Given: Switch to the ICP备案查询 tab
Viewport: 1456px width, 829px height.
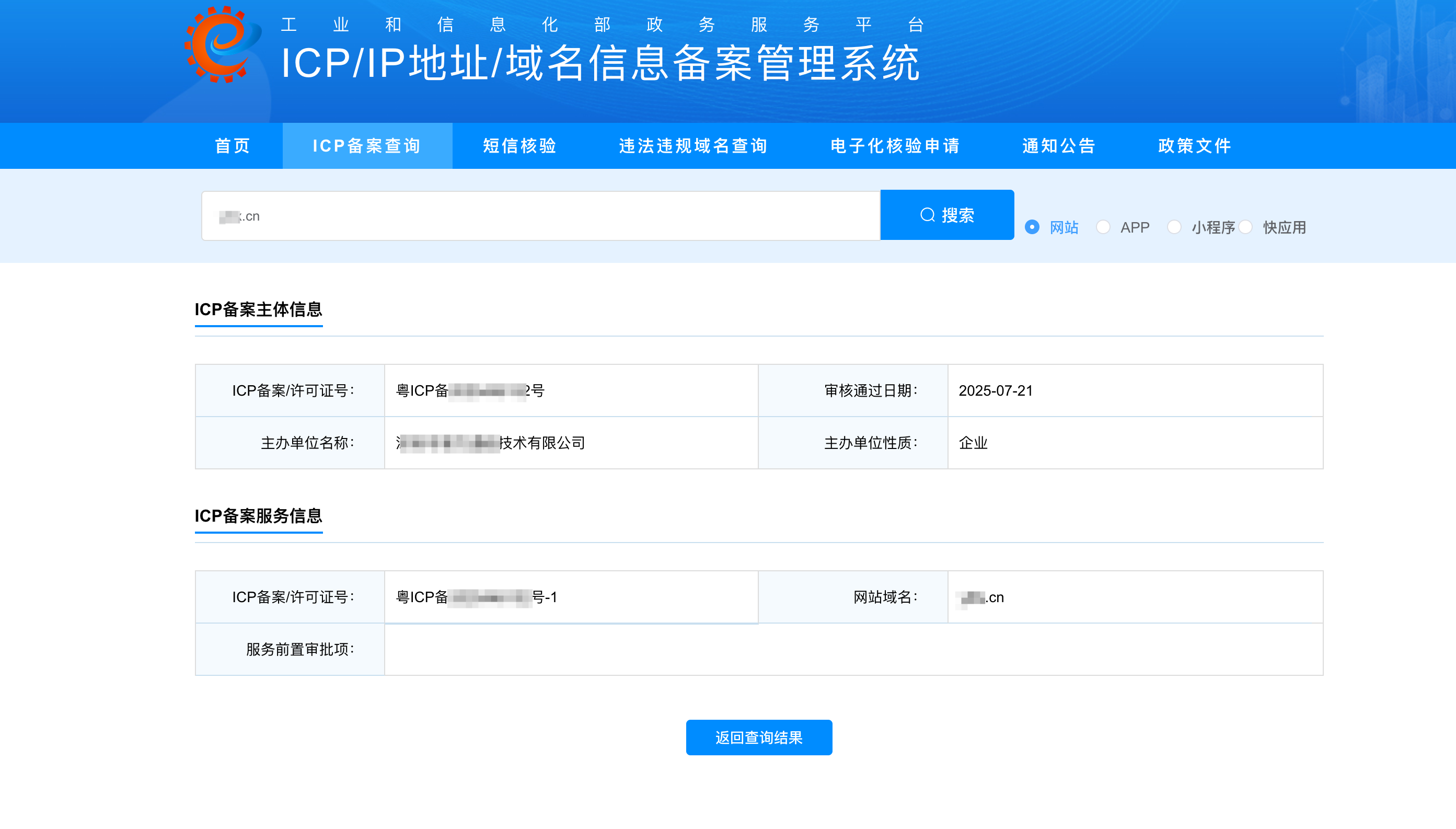Looking at the screenshot, I should (x=367, y=146).
